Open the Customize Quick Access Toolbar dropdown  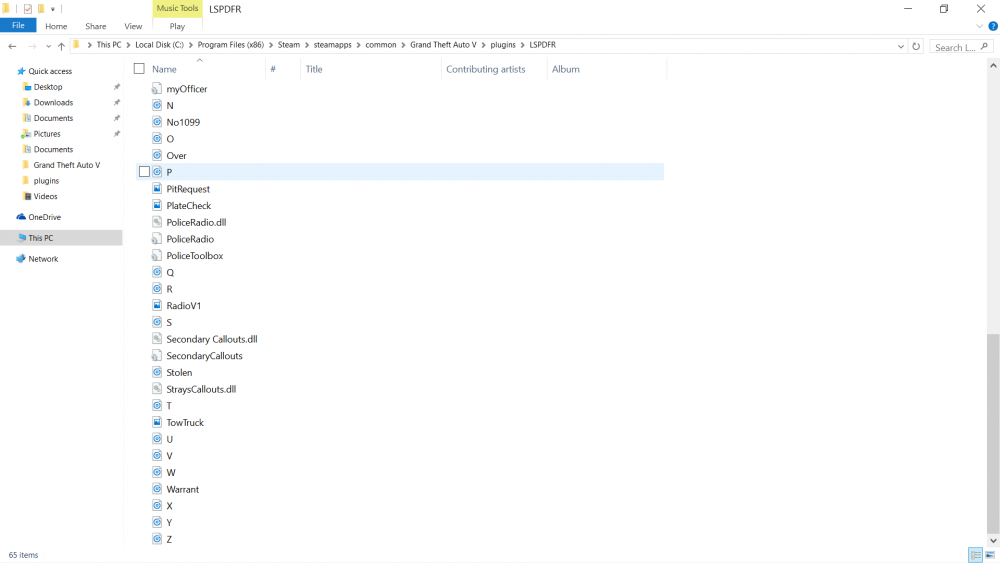tap(53, 9)
